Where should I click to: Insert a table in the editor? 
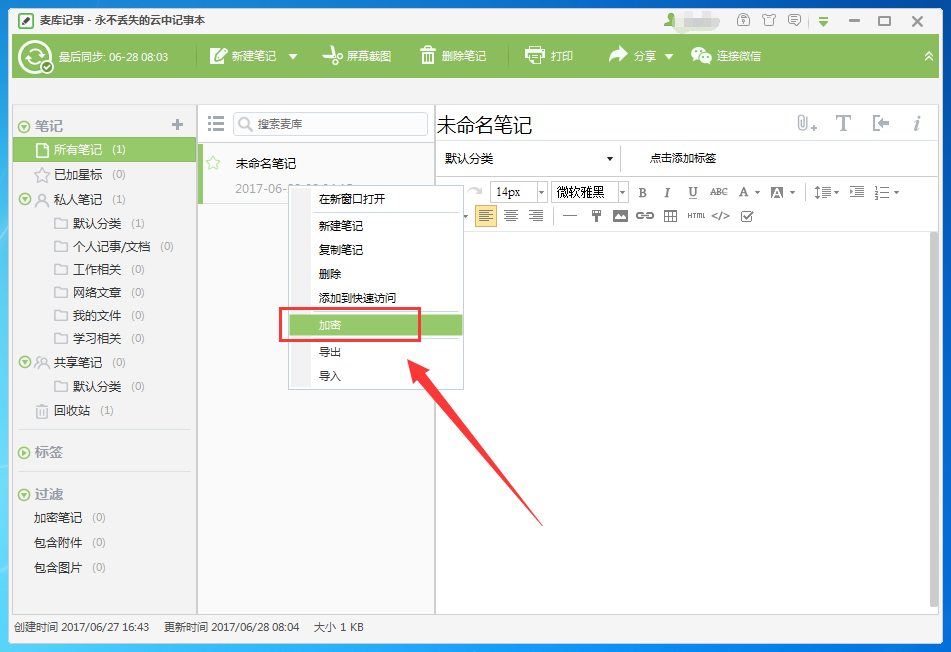pyautogui.click(x=669, y=215)
